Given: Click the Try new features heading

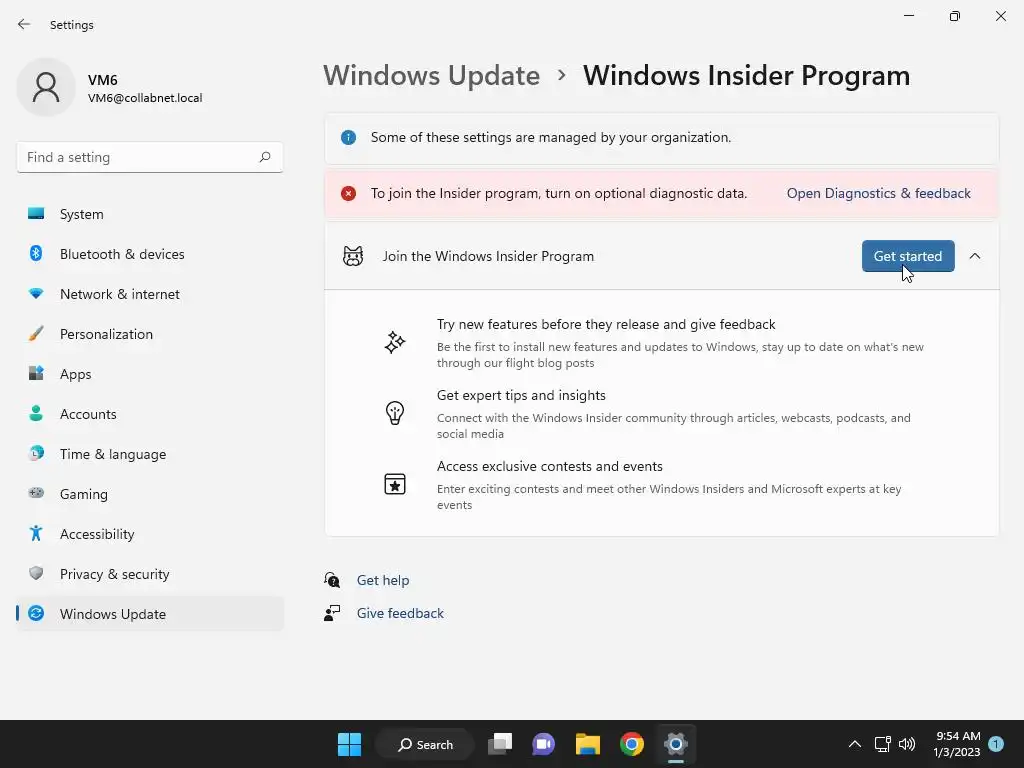Looking at the screenshot, I should pyautogui.click(x=606, y=325).
